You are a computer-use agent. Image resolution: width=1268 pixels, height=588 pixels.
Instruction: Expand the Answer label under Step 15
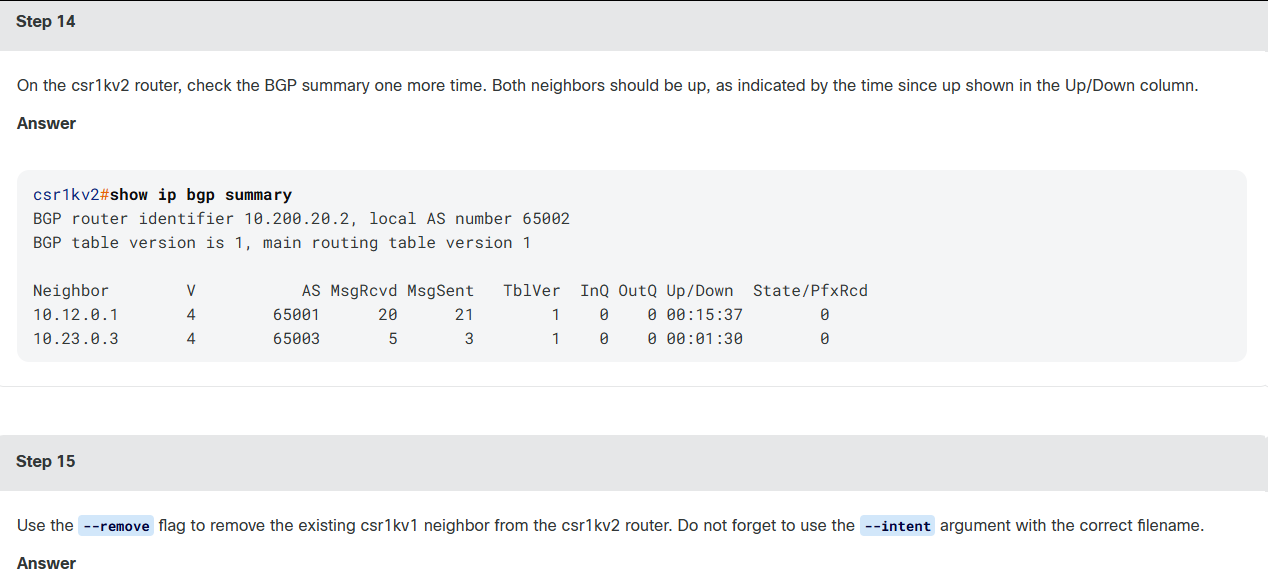tap(46, 564)
